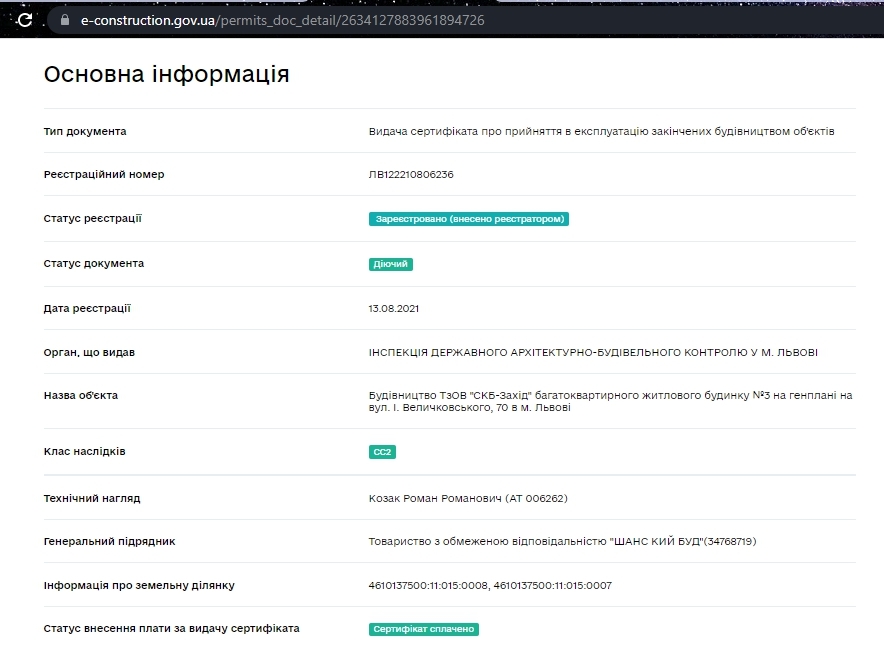
Task: Select the cadastral numbers 4610137500:11:015:0008…
Action: click(x=490, y=585)
